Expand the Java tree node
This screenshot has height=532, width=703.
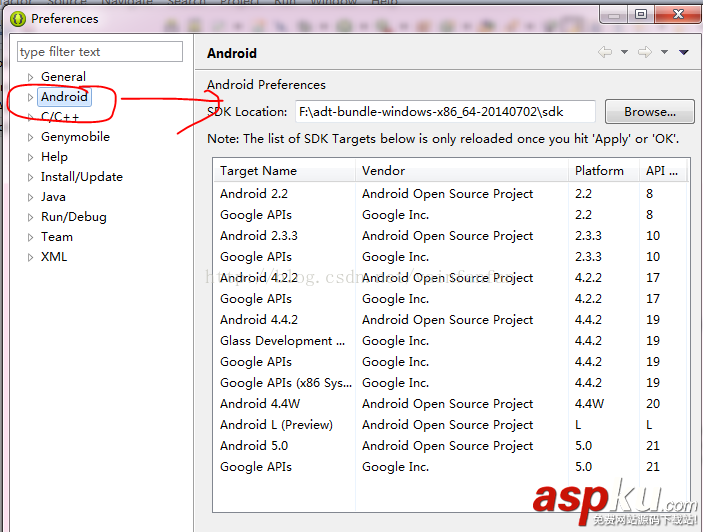(x=30, y=197)
